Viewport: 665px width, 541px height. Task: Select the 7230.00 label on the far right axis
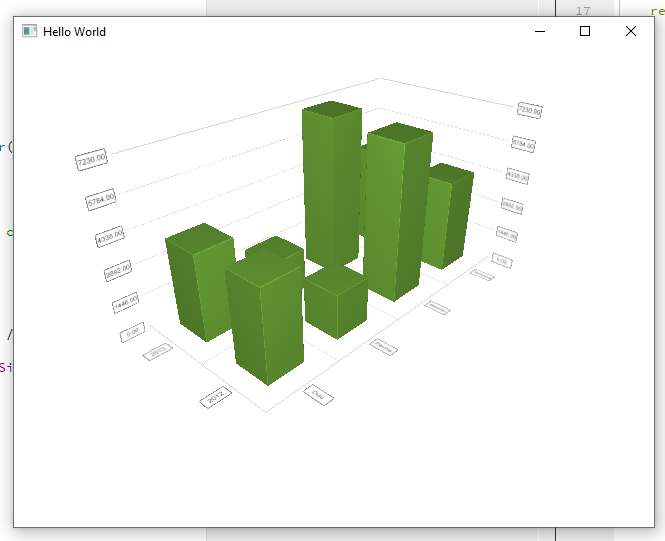point(529,110)
